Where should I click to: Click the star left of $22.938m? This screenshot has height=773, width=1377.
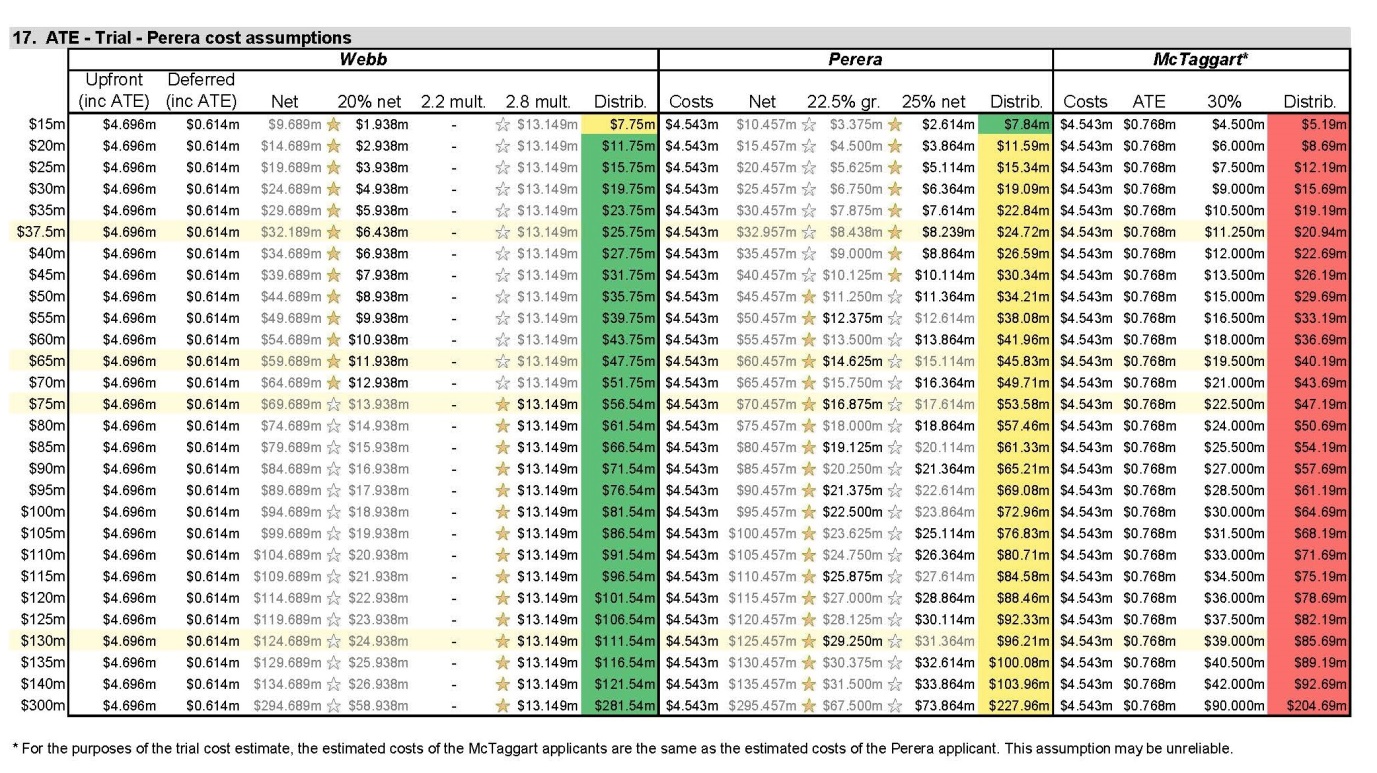334,598
